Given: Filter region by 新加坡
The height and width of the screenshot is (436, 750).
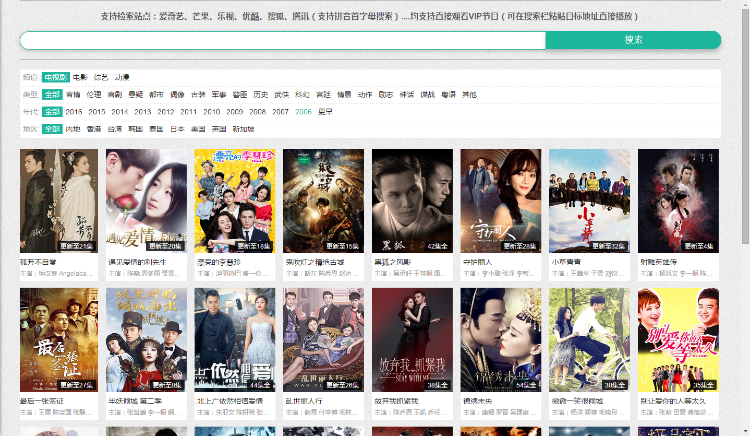Looking at the screenshot, I should pyautogui.click(x=243, y=129).
